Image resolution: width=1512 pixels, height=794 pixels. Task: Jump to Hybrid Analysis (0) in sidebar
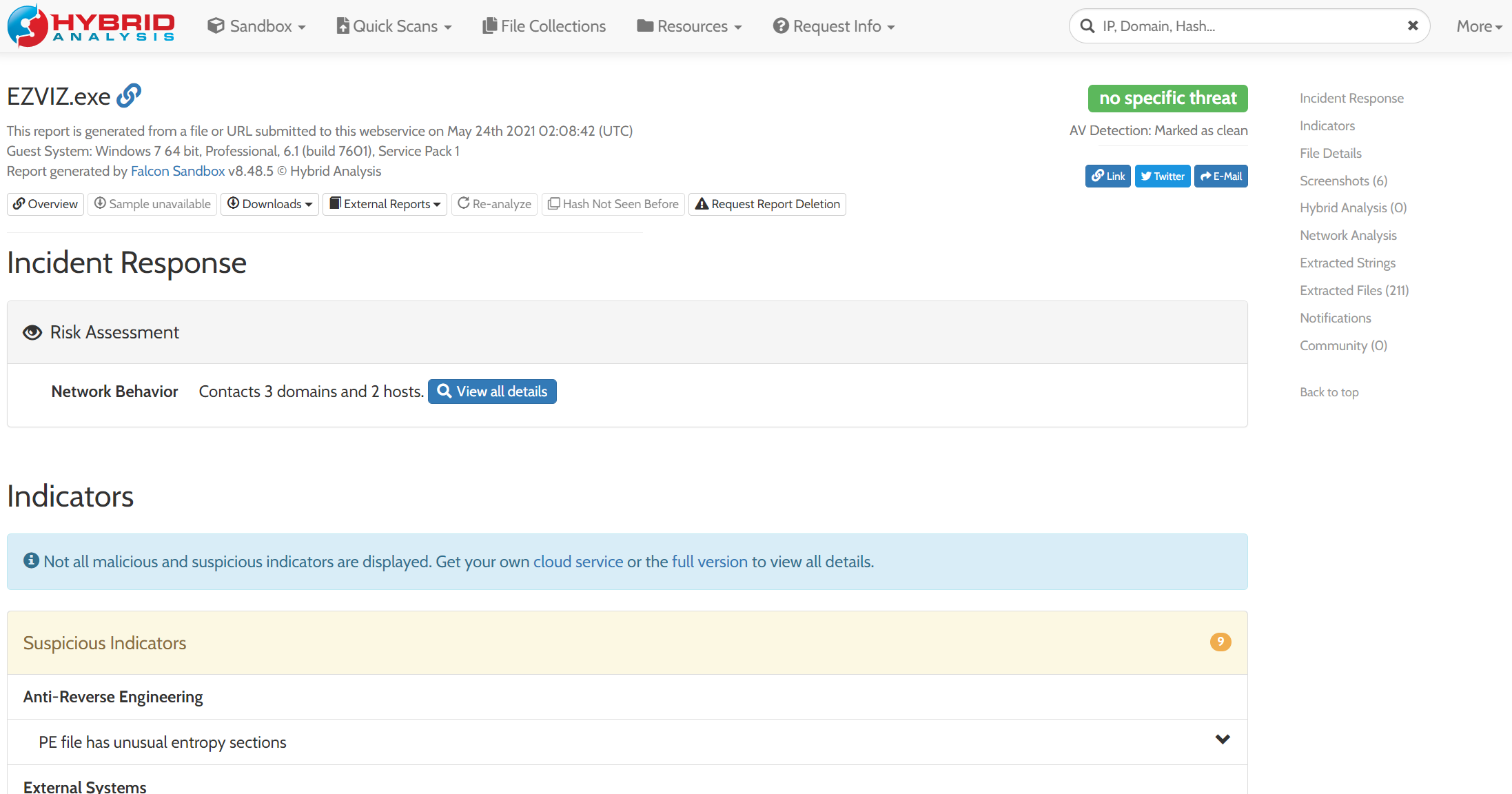click(x=1353, y=208)
